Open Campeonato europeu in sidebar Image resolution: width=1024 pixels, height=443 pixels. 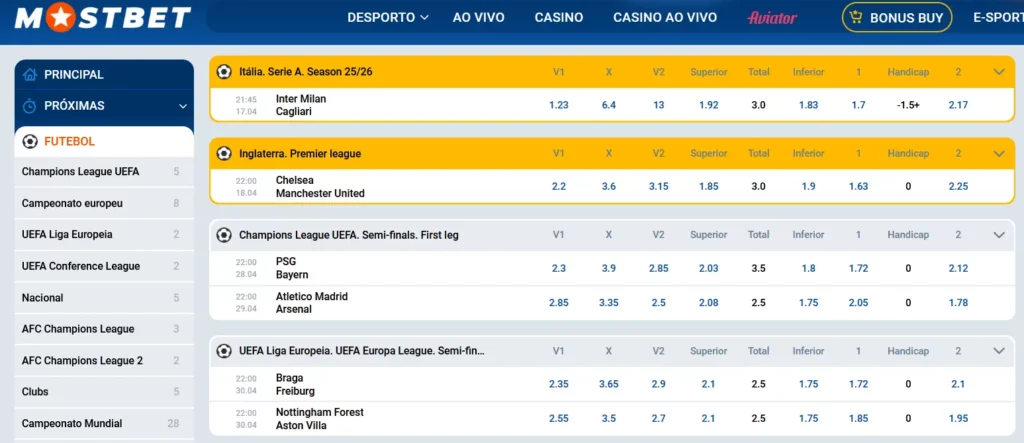pyautogui.click(x=104, y=203)
